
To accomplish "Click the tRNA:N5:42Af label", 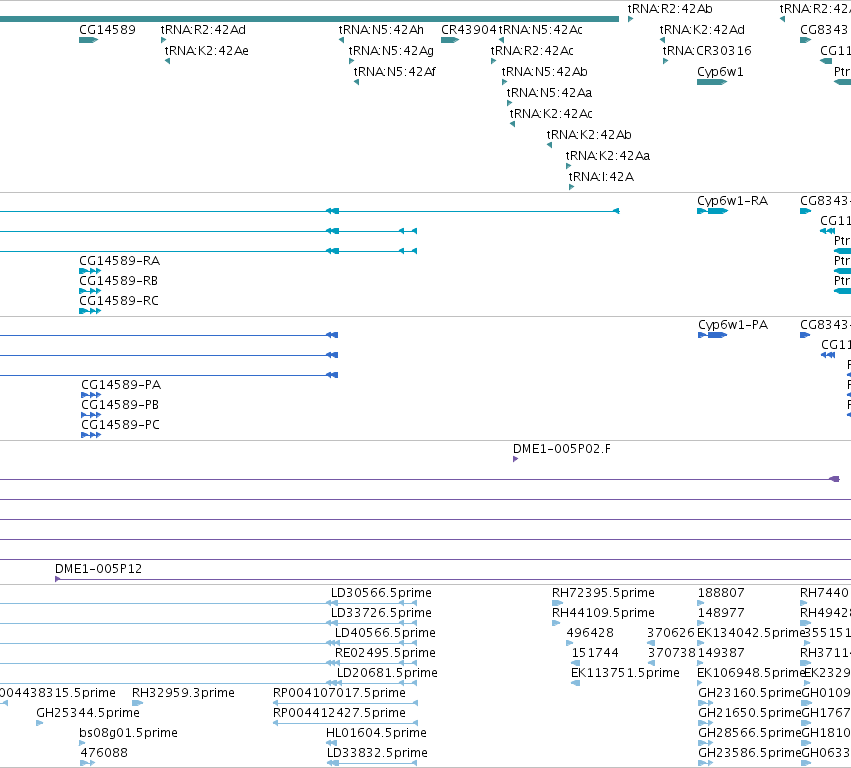I will tap(395, 72).
